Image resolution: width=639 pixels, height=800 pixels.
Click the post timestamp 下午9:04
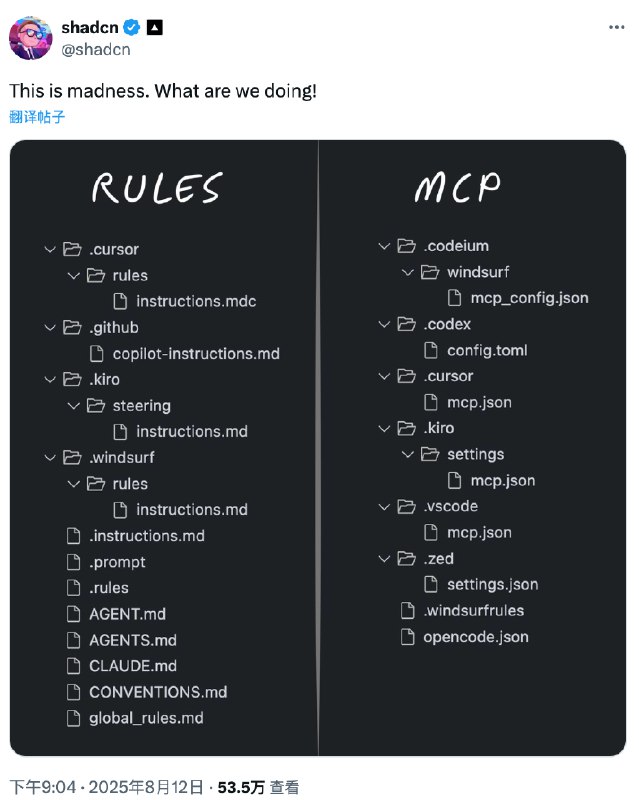(42, 787)
